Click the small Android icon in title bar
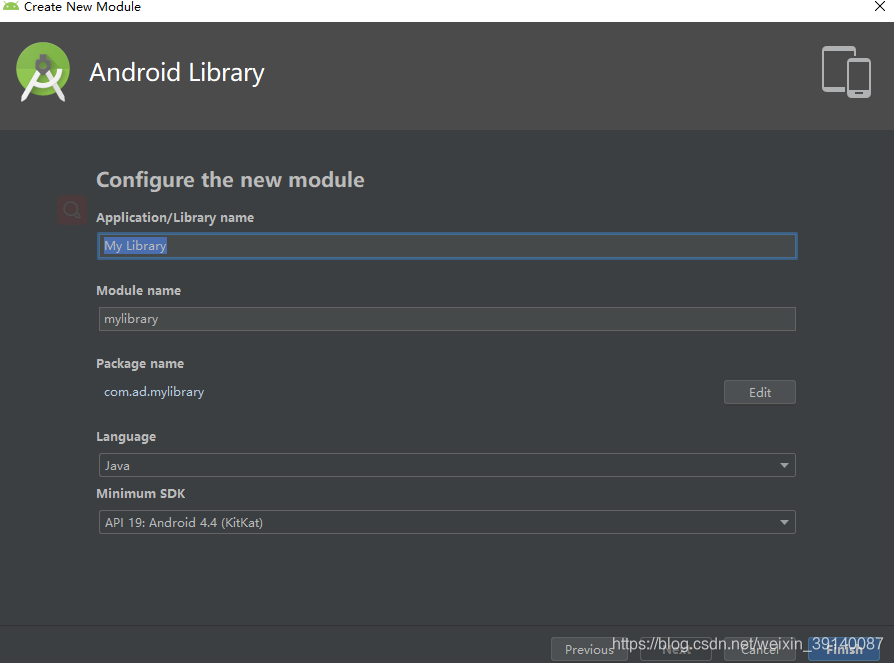 11,6
